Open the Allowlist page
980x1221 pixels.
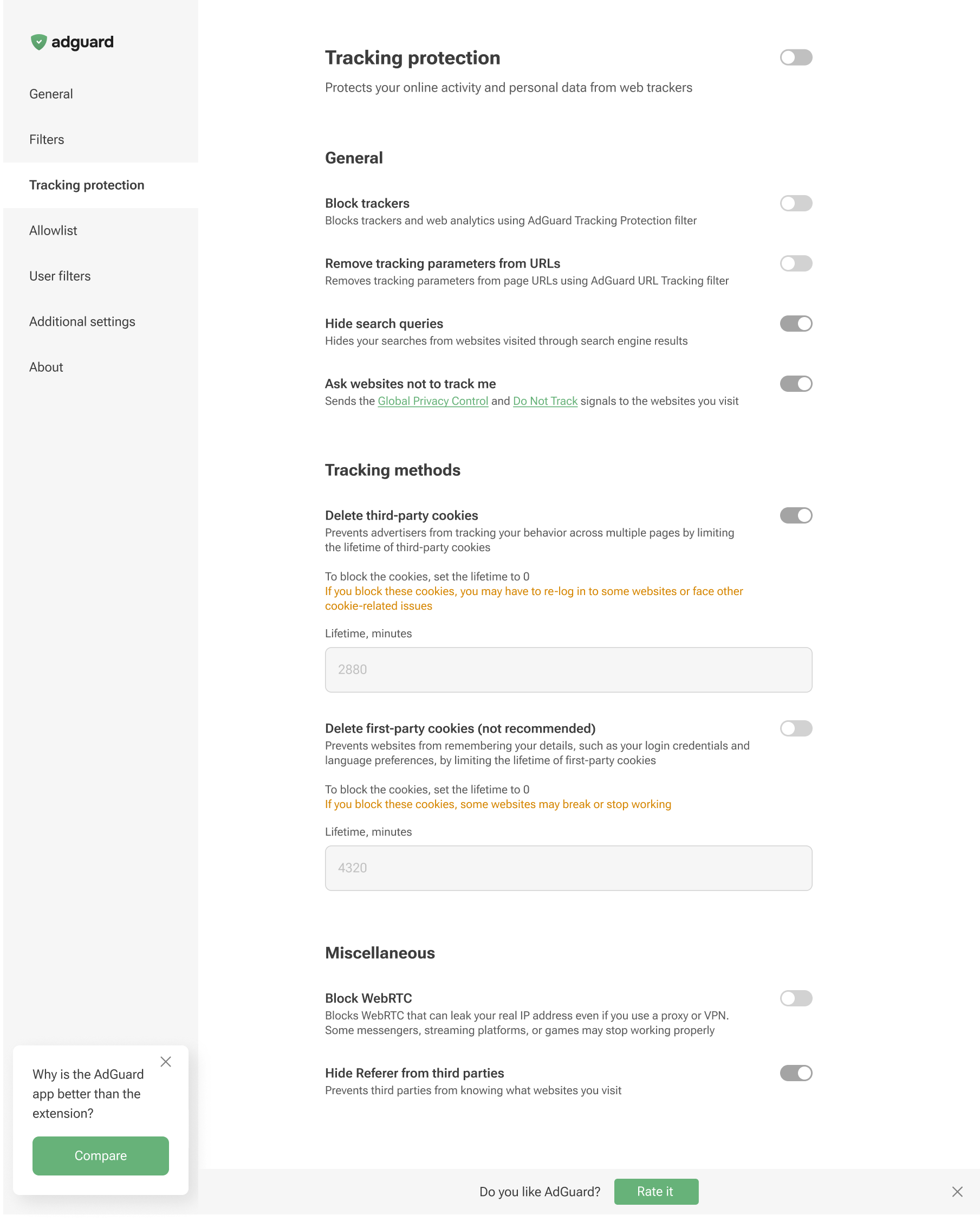[53, 230]
